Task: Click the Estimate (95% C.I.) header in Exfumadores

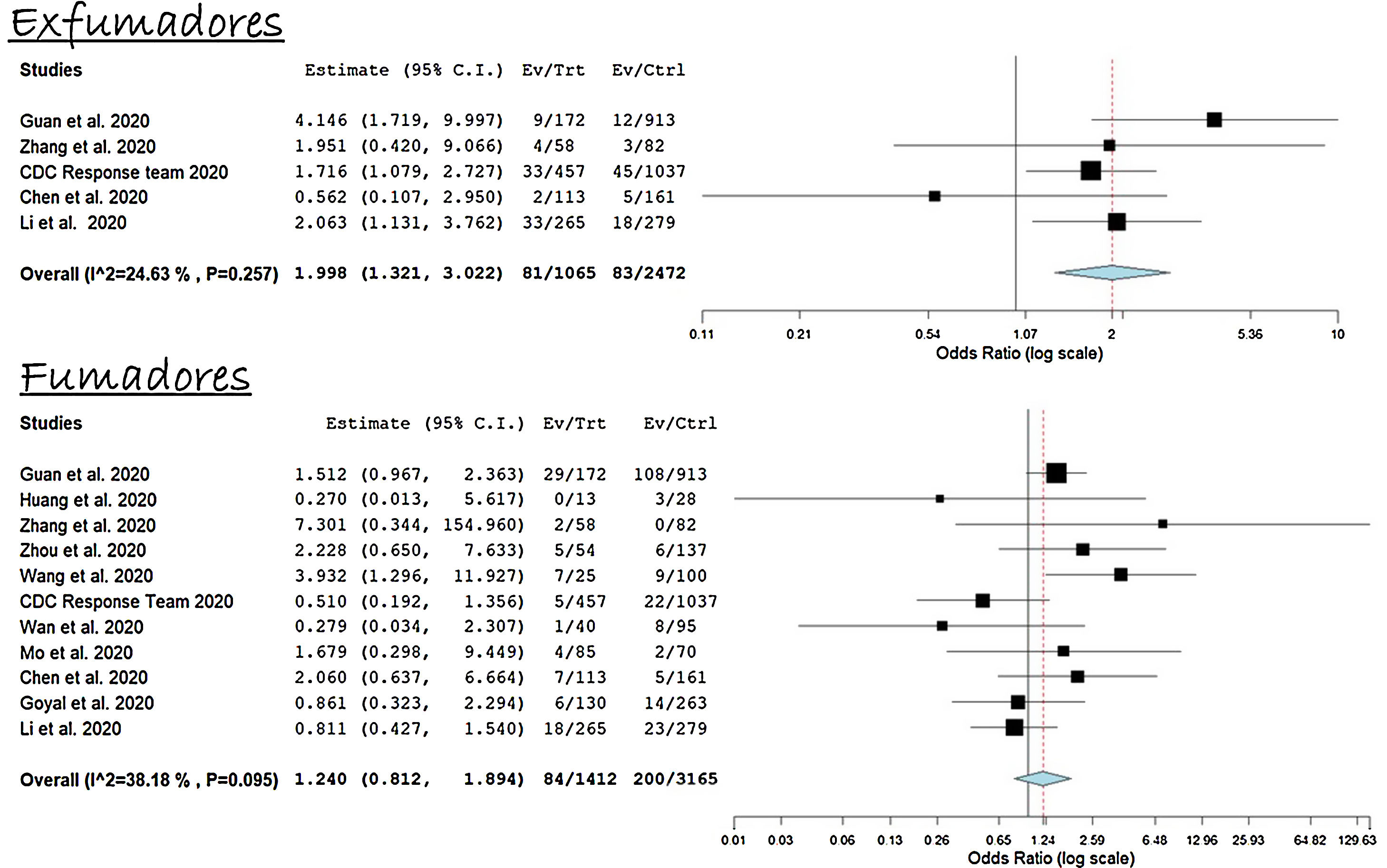Action: coord(404,71)
